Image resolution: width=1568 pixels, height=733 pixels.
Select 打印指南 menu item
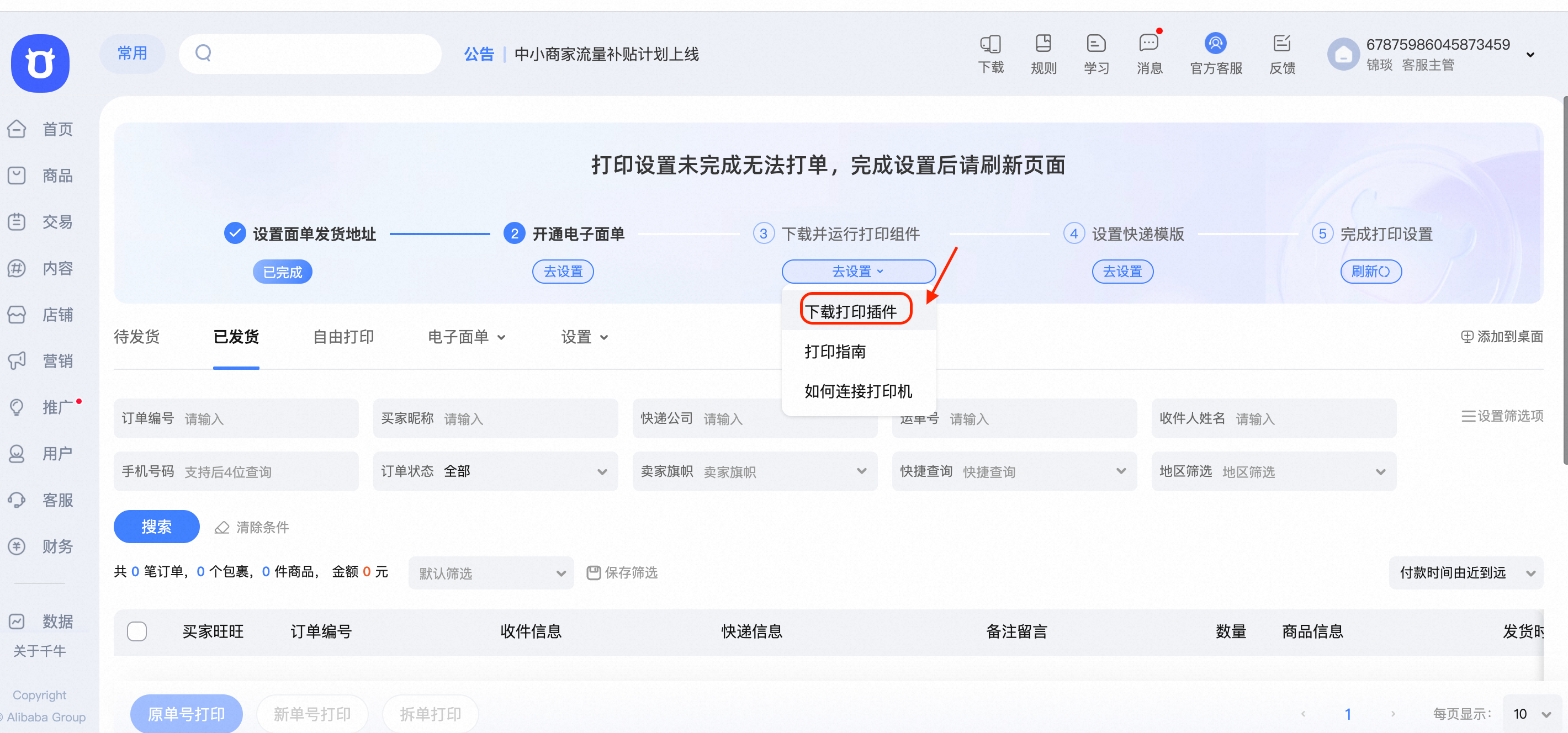point(859,352)
